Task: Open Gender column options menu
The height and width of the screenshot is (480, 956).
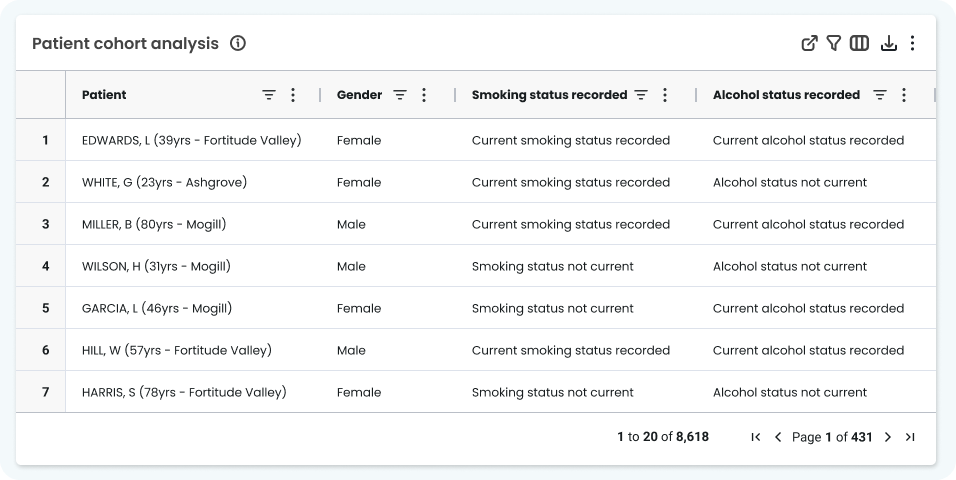Action: [424, 95]
